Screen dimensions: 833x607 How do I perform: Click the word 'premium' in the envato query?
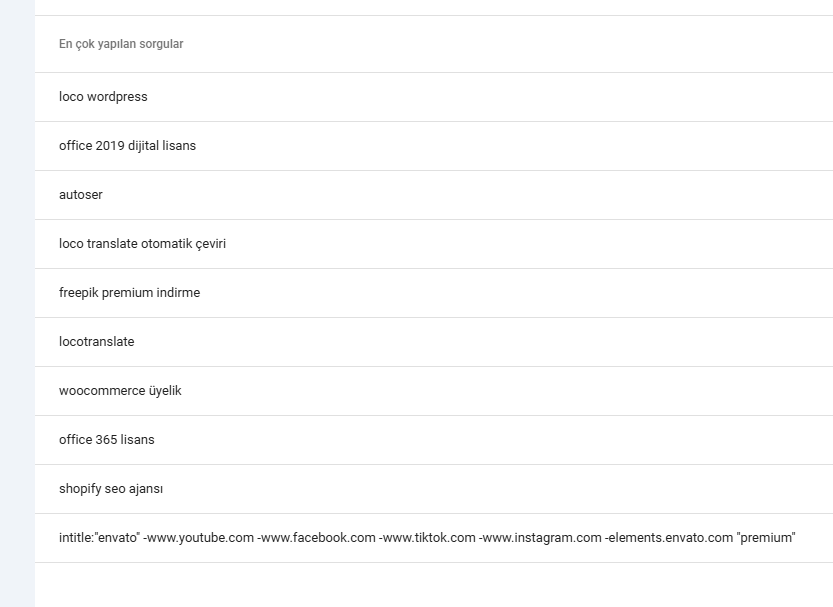766,538
